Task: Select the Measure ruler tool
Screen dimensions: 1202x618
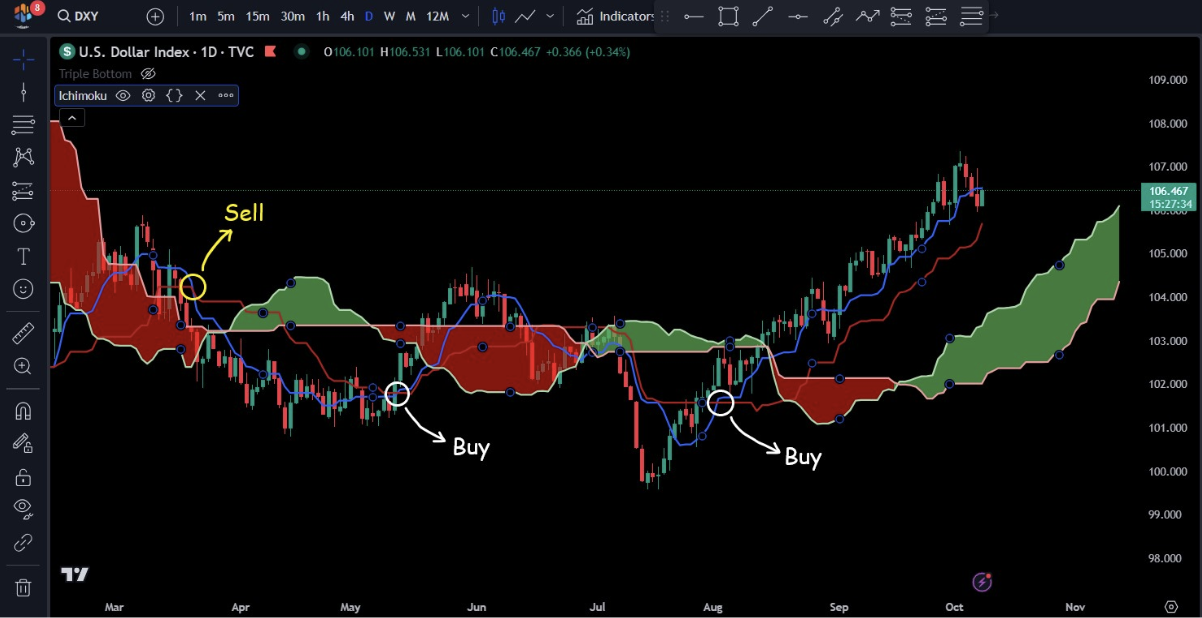Action: point(23,334)
